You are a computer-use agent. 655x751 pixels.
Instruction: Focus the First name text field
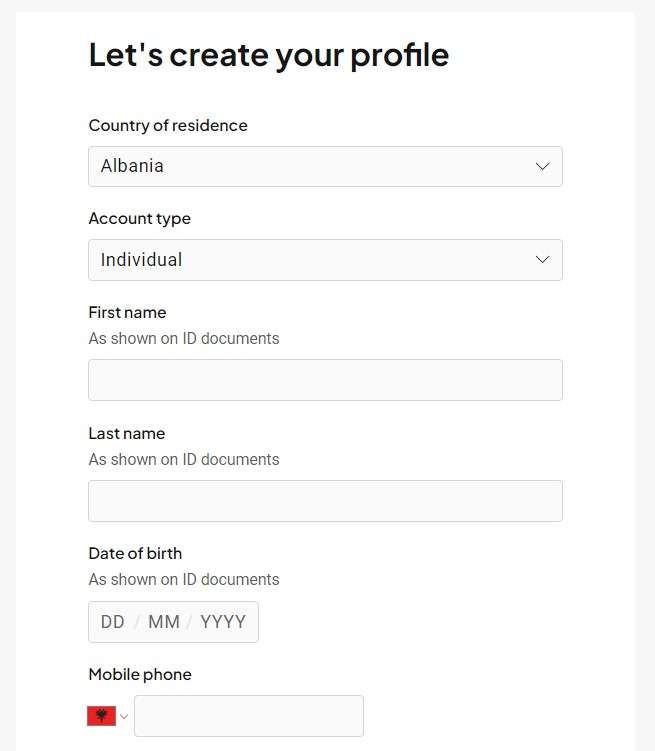tap(325, 380)
